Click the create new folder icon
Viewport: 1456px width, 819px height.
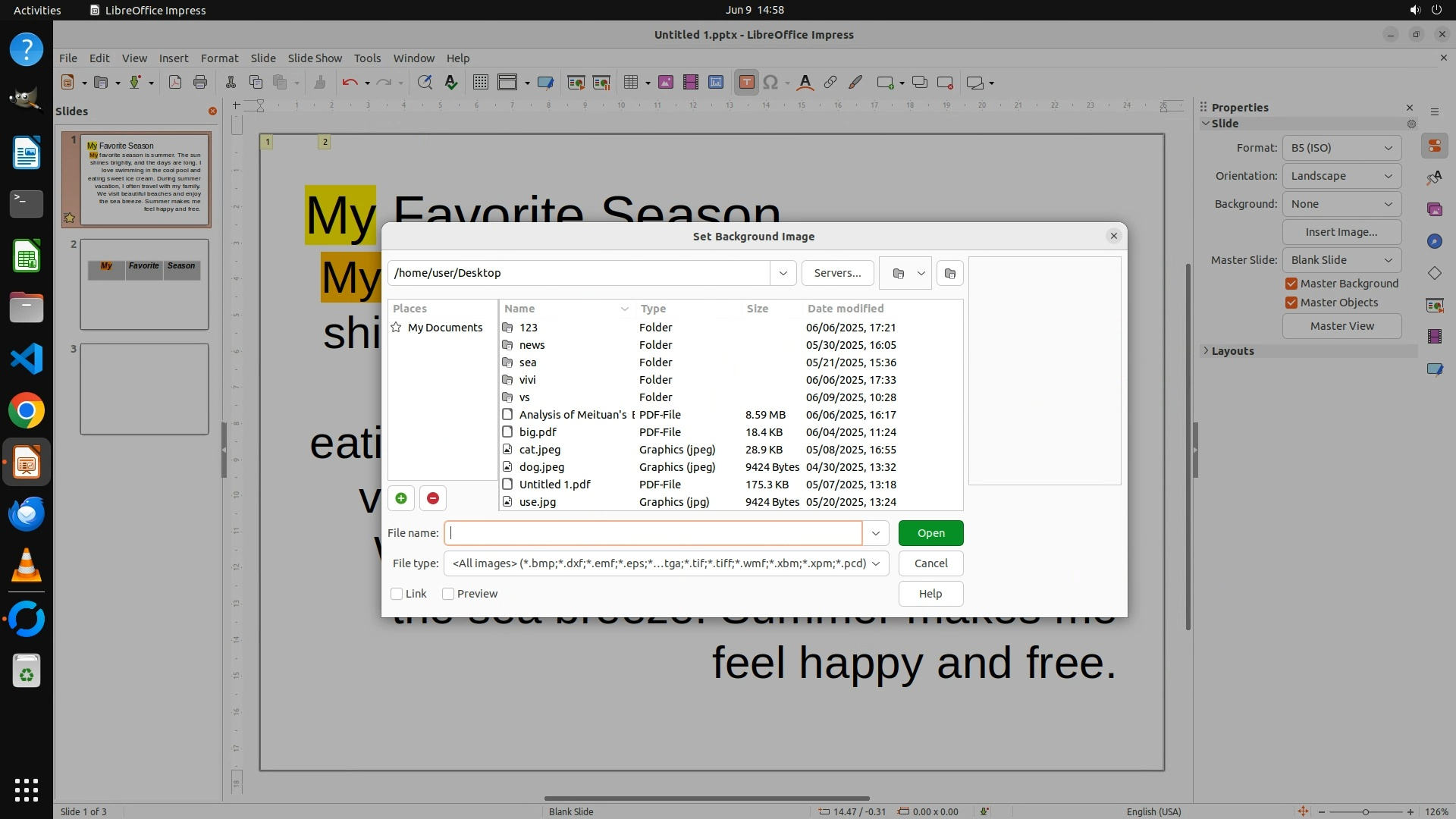point(950,273)
